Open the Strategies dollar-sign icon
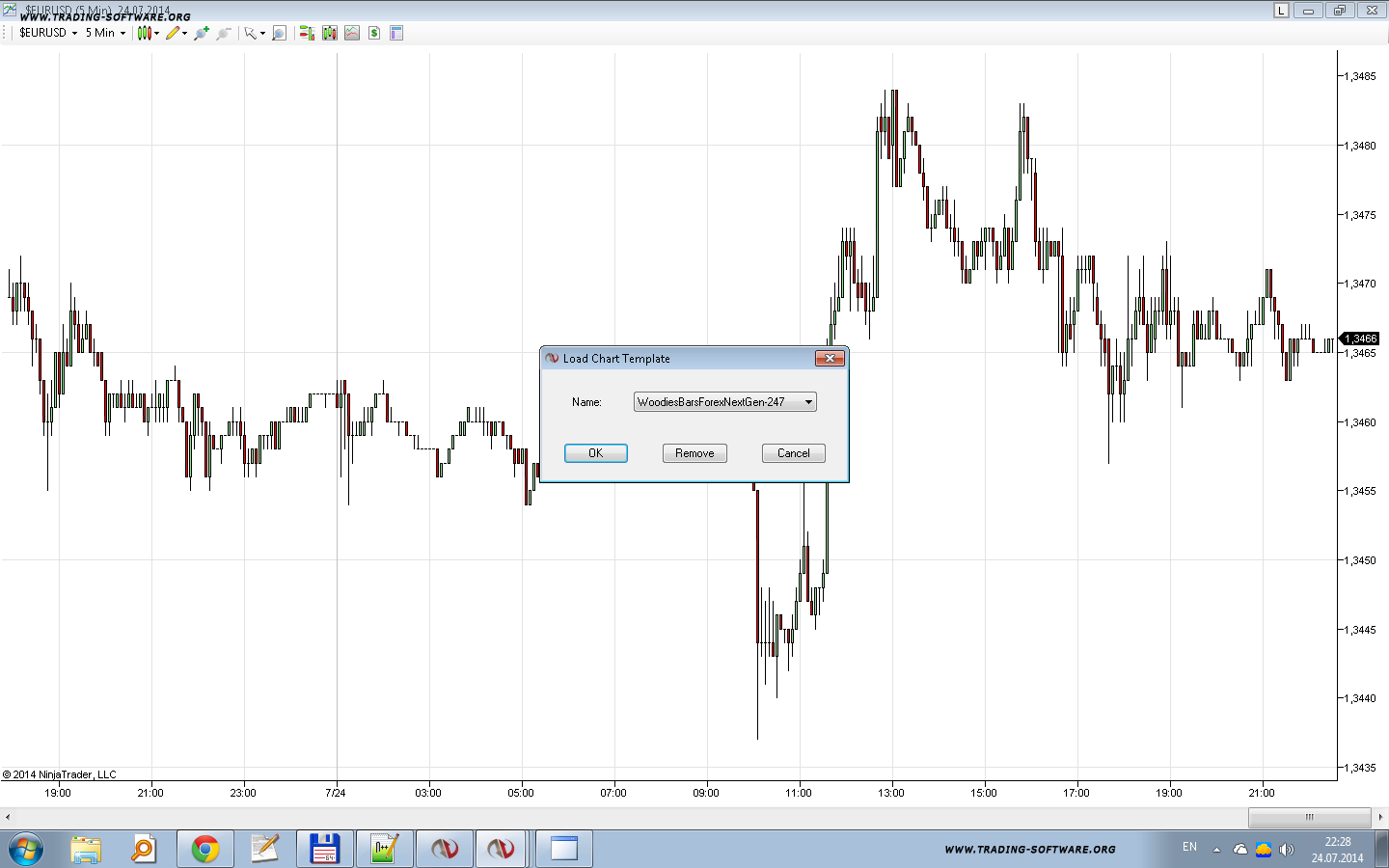This screenshot has width=1389, height=868. (x=374, y=33)
